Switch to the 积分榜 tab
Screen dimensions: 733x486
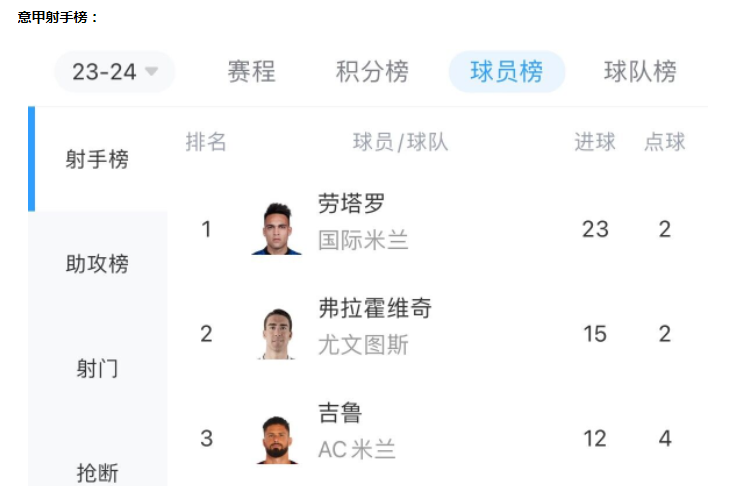pyautogui.click(x=372, y=71)
